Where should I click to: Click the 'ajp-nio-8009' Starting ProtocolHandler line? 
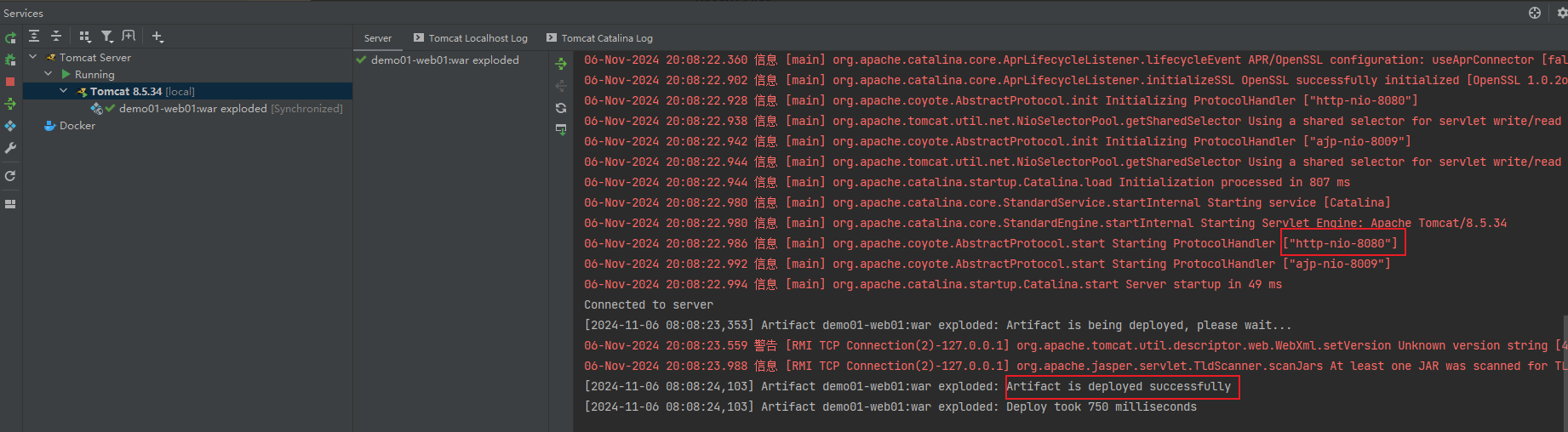point(987,264)
